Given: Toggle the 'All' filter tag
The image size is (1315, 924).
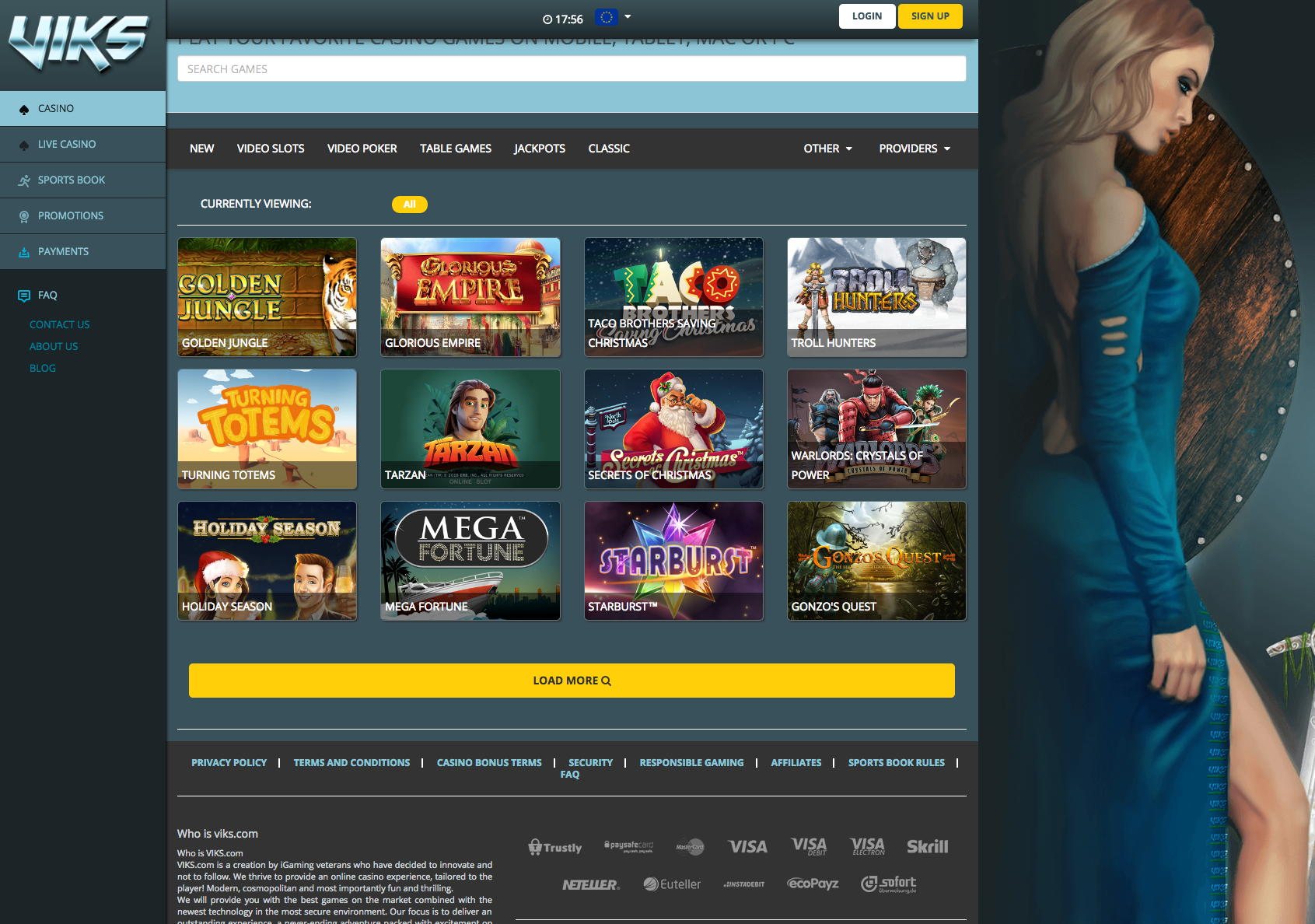Looking at the screenshot, I should pos(410,205).
